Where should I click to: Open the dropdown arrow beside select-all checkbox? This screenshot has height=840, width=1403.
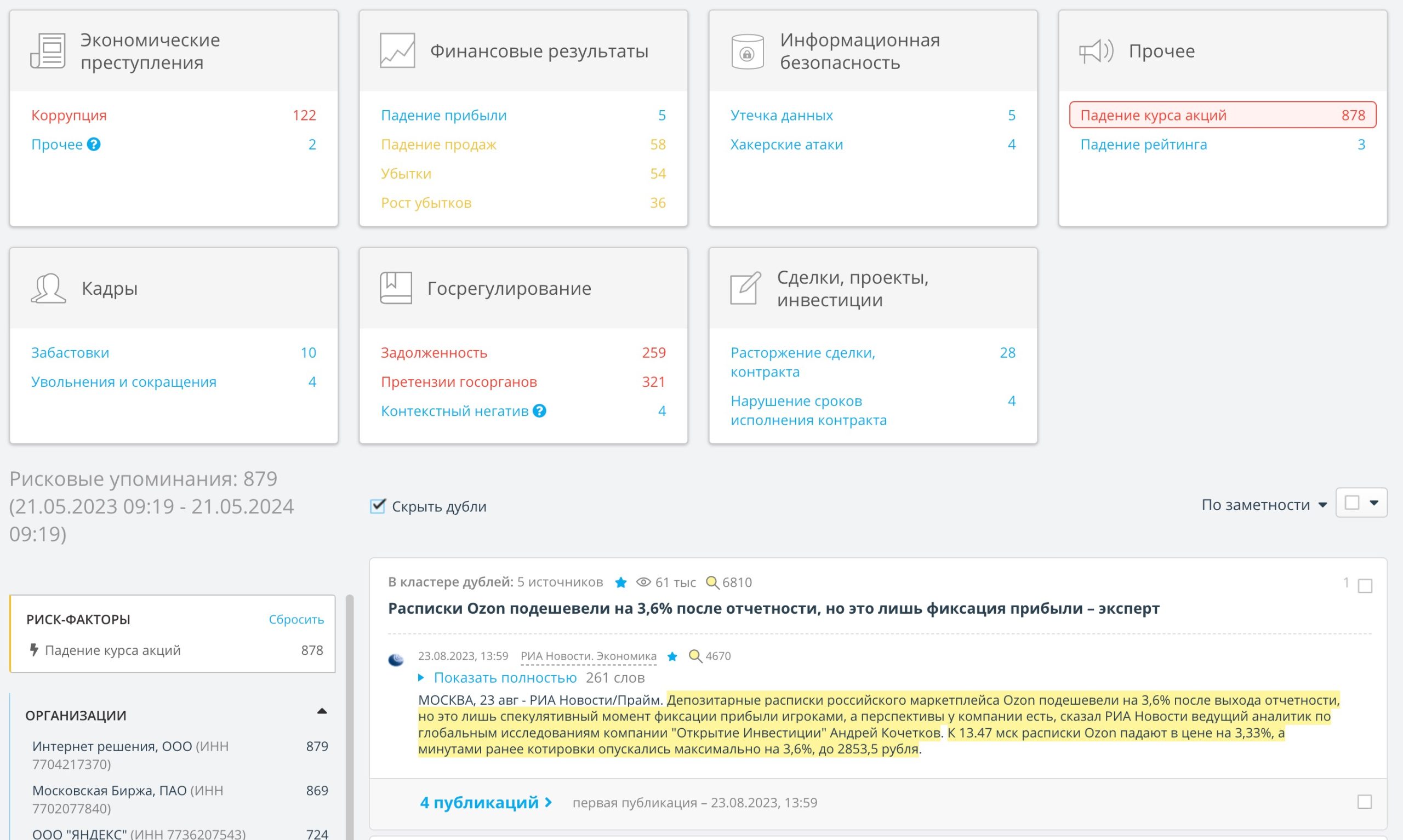(1374, 502)
